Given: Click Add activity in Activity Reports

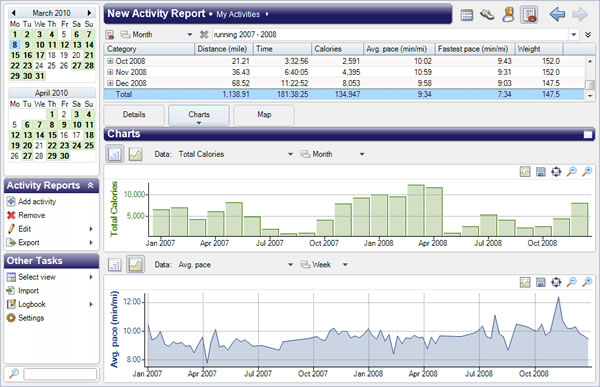Looking at the screenshot, I should 37,202.
